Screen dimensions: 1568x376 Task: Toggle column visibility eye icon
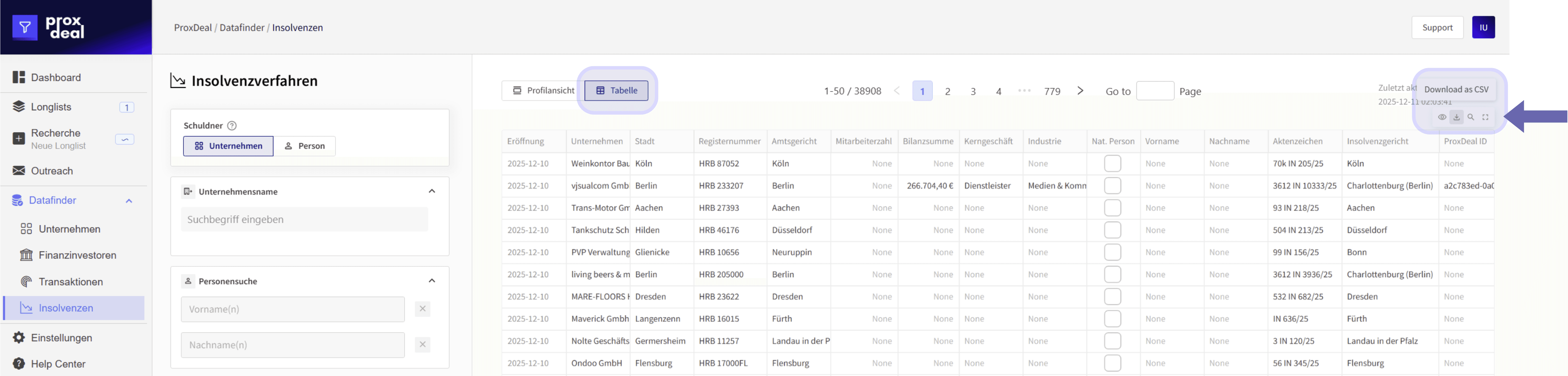tap(1442, 117)
